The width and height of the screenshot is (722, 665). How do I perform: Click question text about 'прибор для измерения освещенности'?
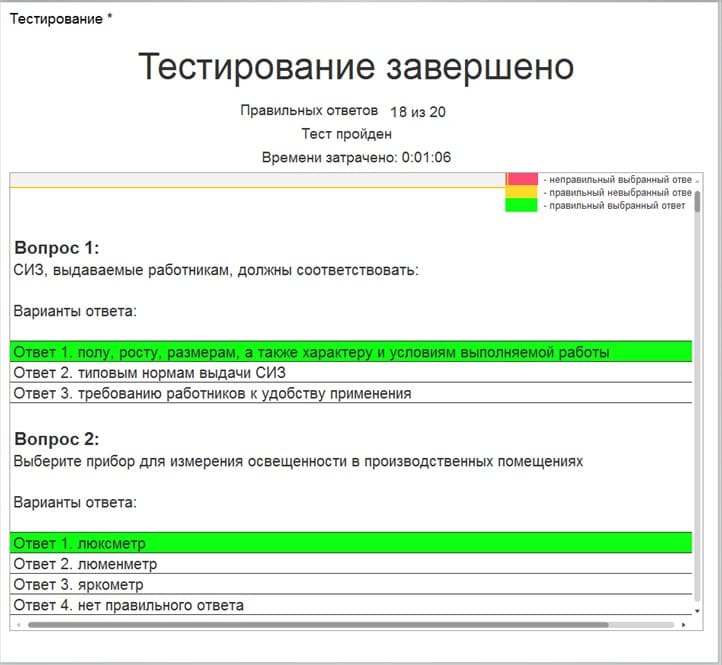pyautogui.click(x=298, y=461)
